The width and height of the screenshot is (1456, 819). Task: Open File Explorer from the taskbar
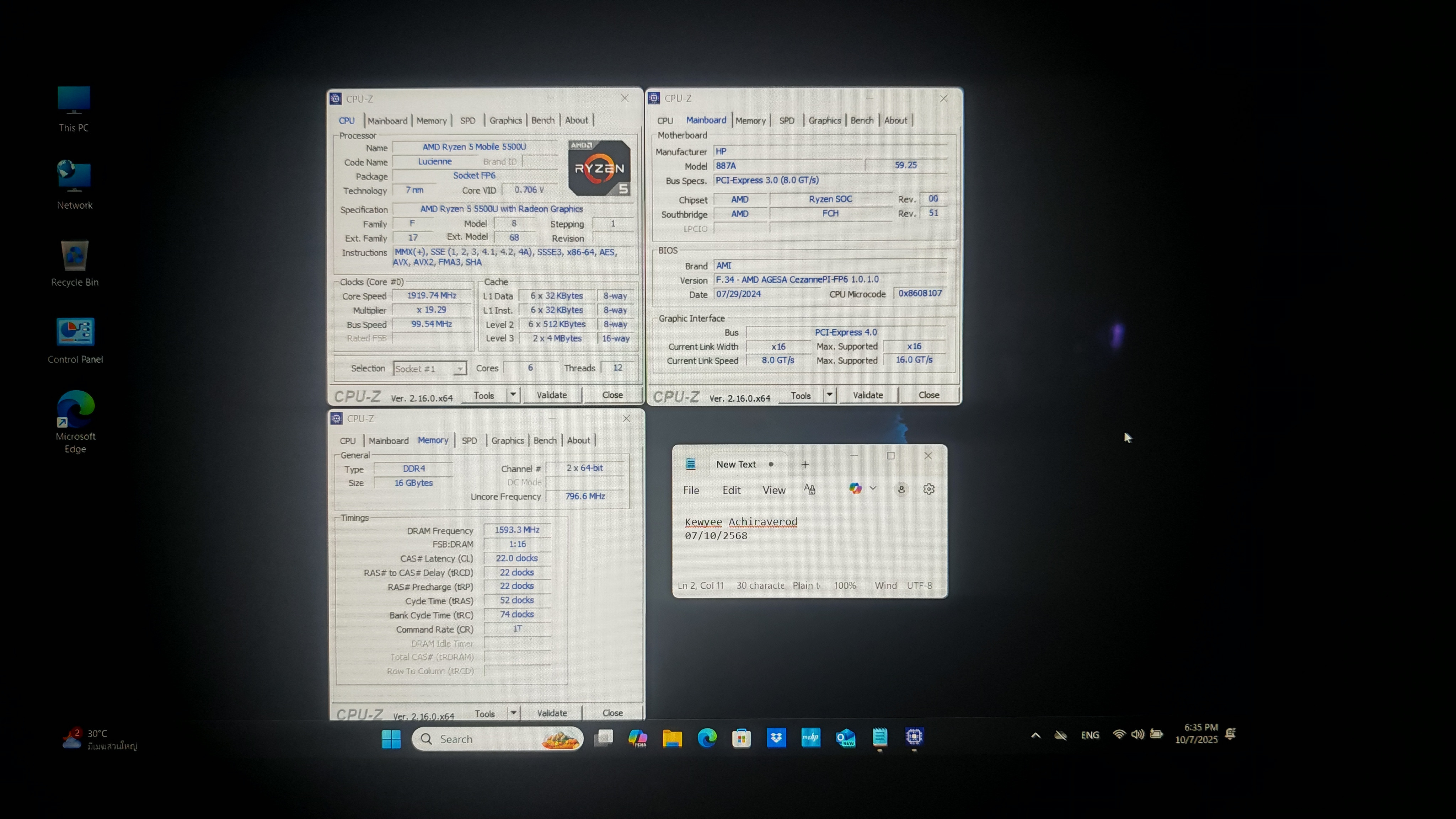(672, 738)
